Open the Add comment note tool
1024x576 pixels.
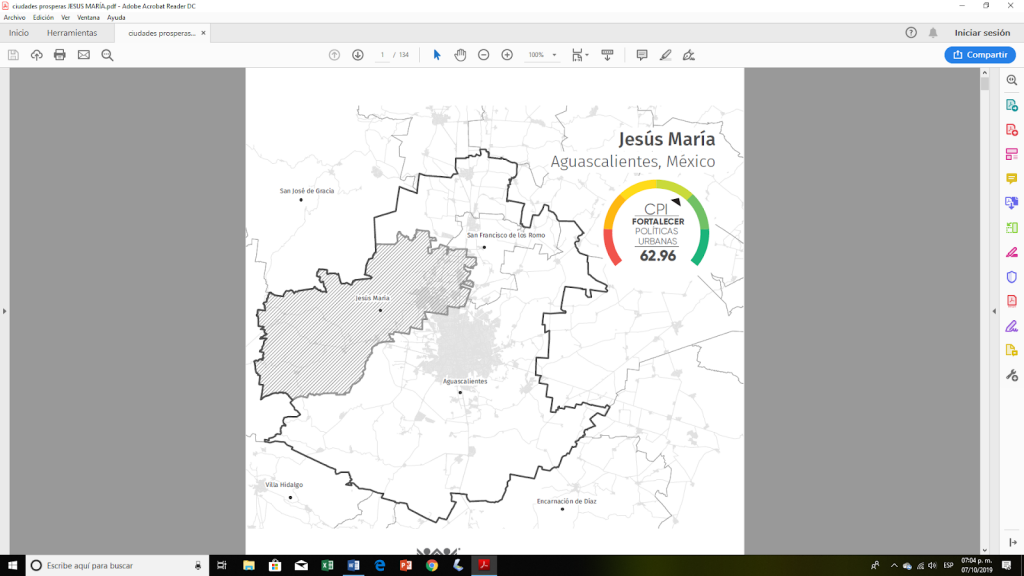642,55
